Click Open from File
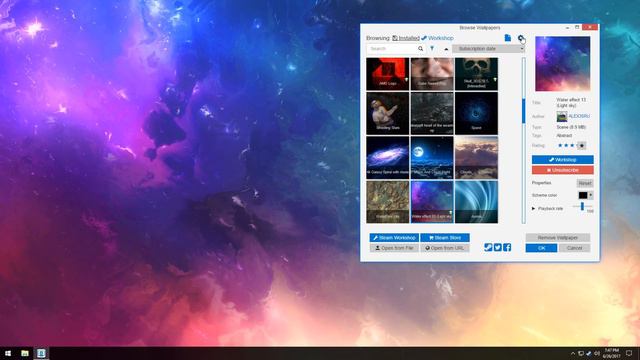Screen dimensions: 640x360 click(x=394, y=248)
